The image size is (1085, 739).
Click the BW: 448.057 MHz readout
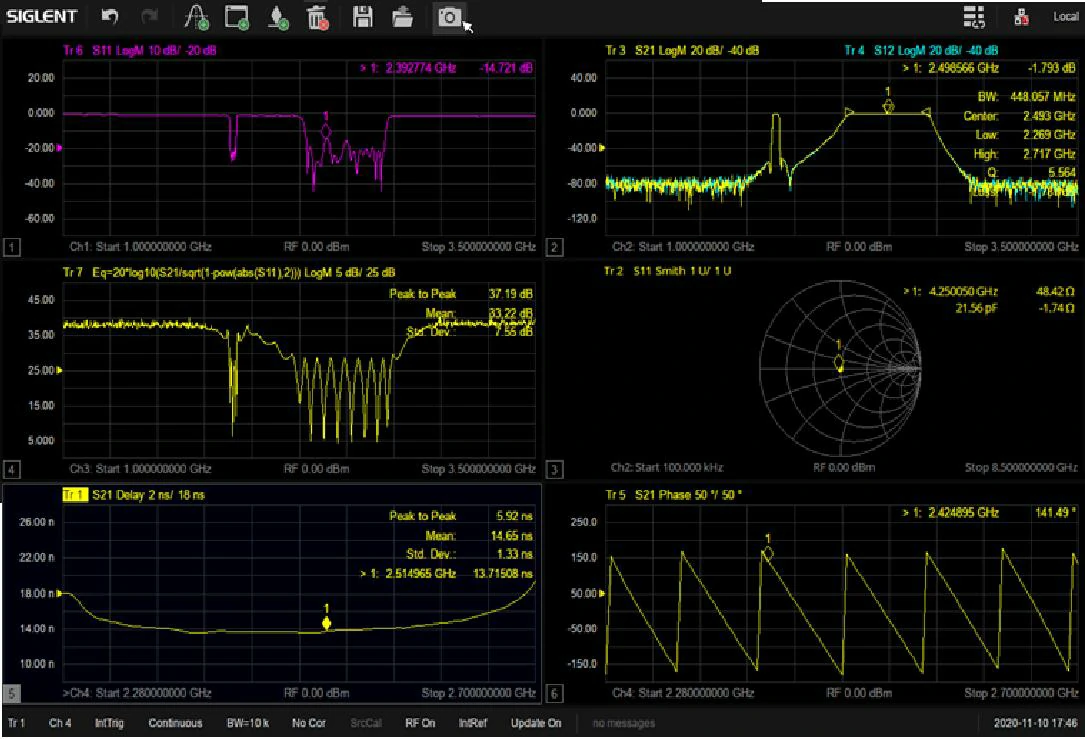[1026, 97]
